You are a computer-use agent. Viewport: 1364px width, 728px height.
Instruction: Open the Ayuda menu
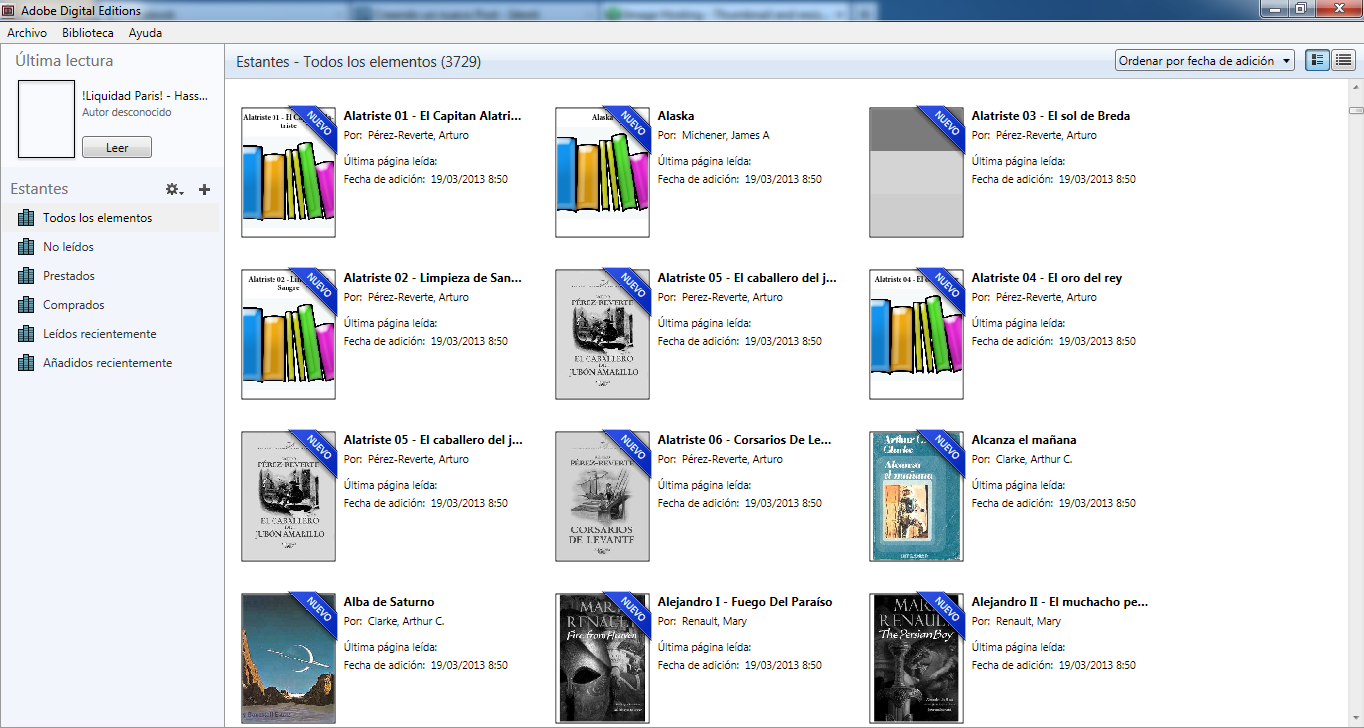(x=145, y=33)
